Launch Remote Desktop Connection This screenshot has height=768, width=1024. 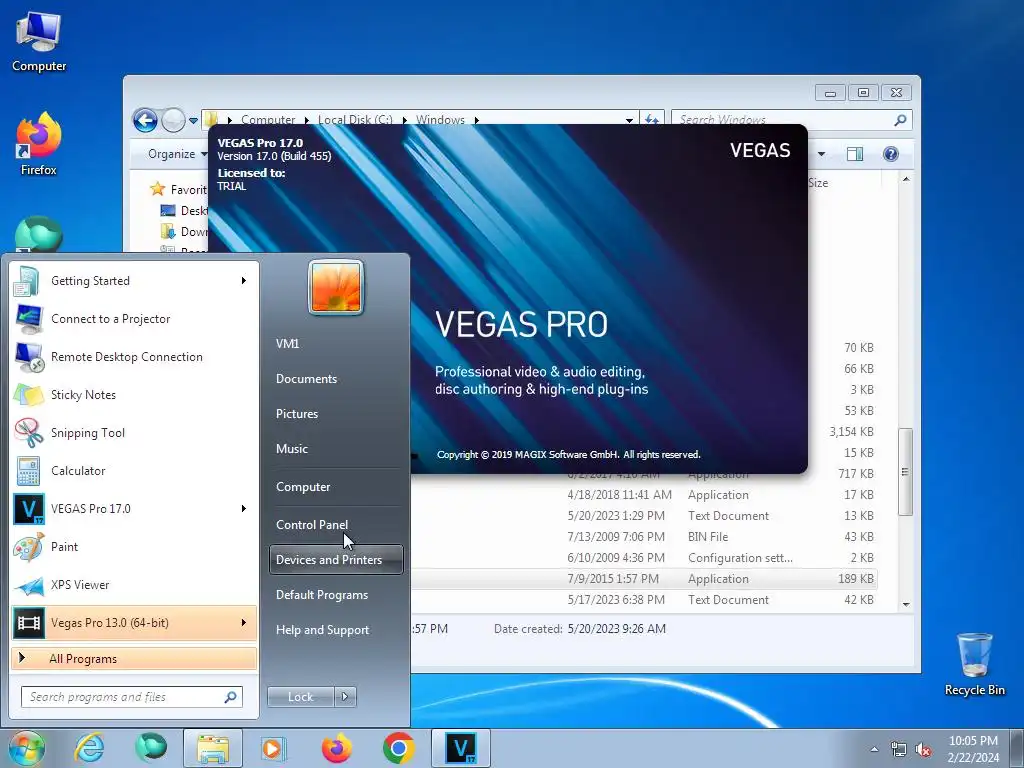(135, 357)
